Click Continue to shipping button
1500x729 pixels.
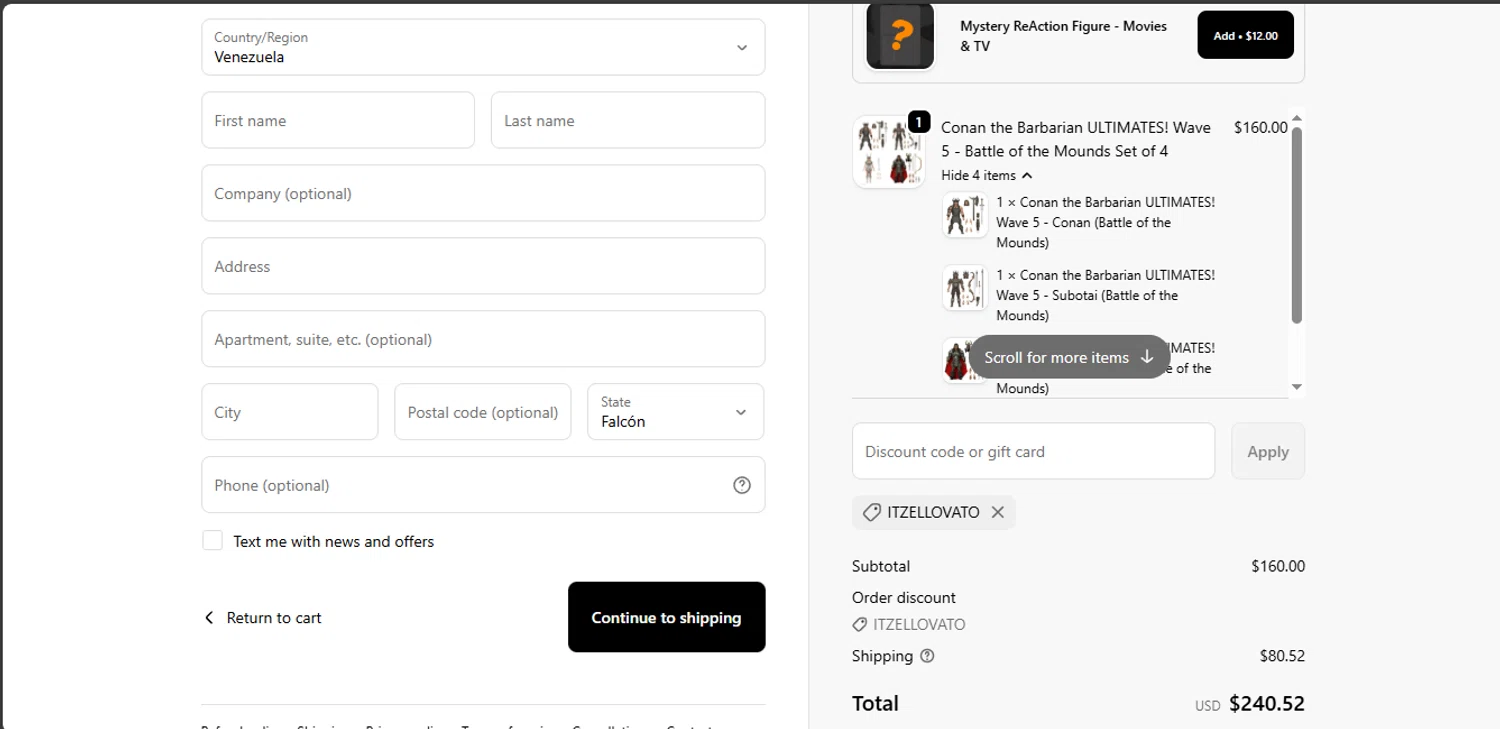point(667,617)
